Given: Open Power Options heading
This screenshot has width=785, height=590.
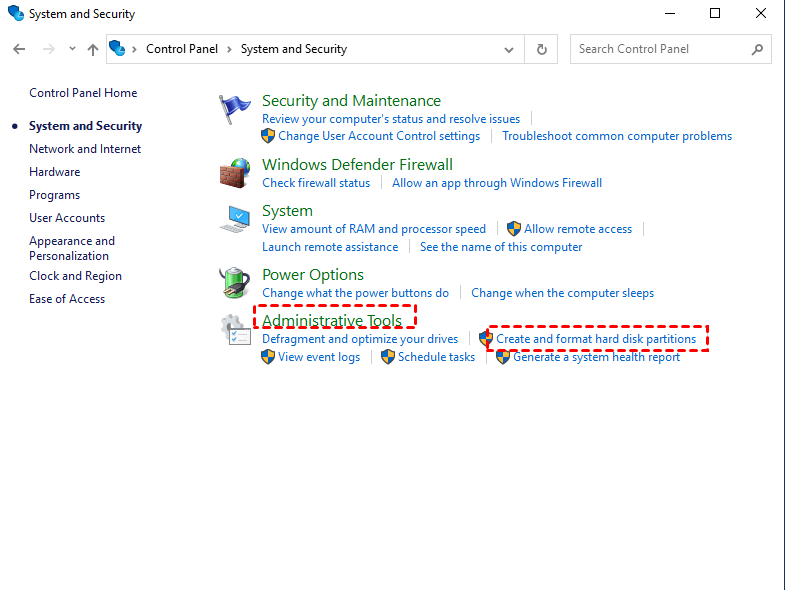Looking at the screenshot, I should 313,275.
